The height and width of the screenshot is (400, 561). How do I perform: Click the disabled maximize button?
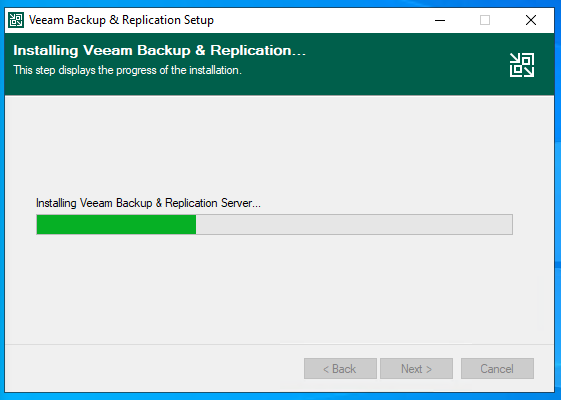(485, 20)
